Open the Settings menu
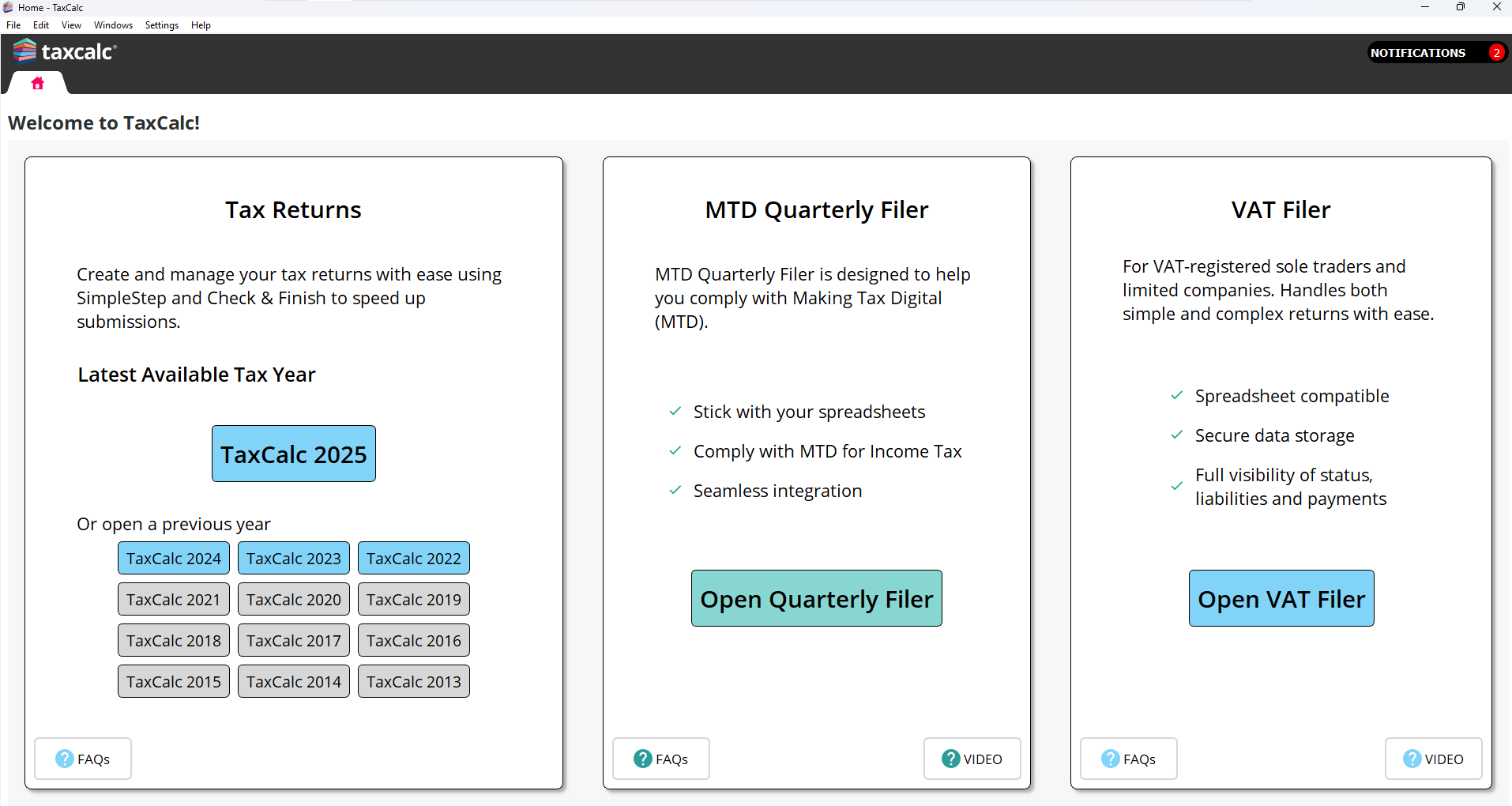 [x=161, y=25]
